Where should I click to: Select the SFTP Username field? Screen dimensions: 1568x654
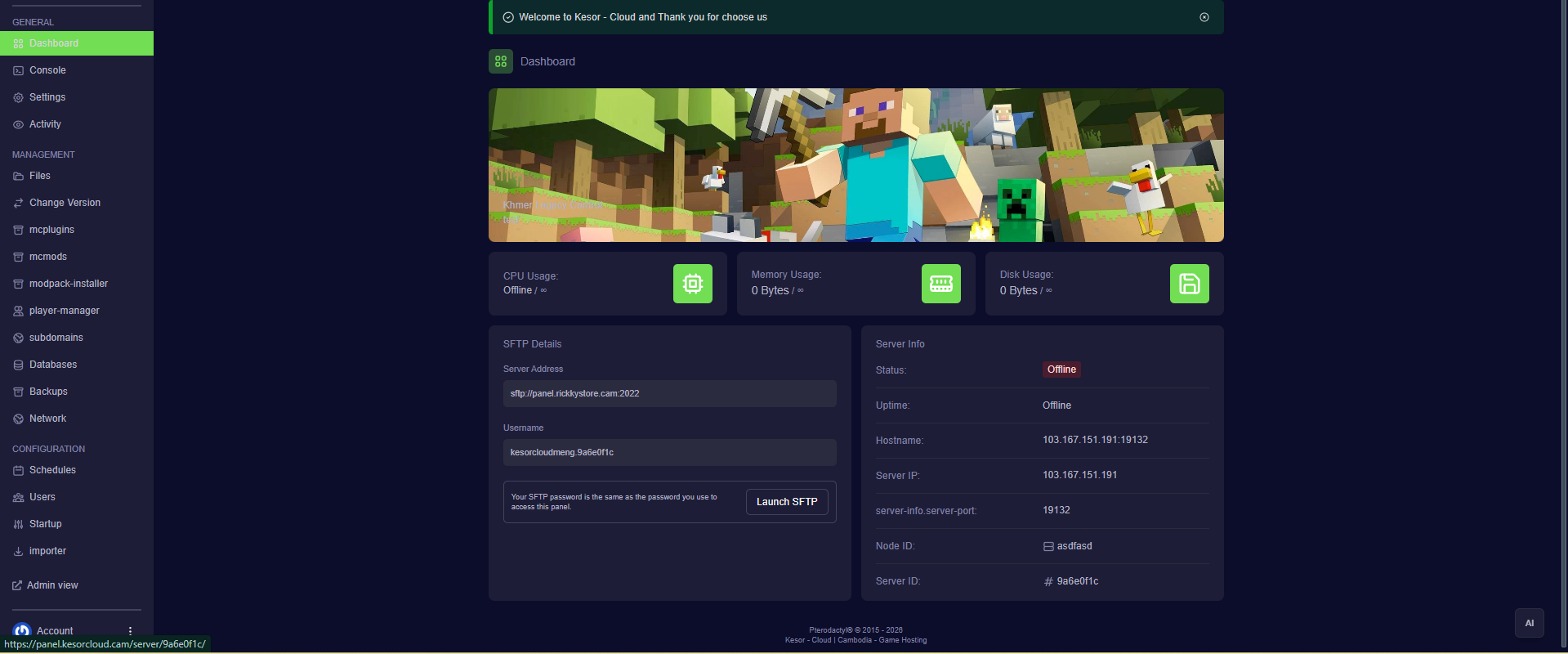[670, 452]
